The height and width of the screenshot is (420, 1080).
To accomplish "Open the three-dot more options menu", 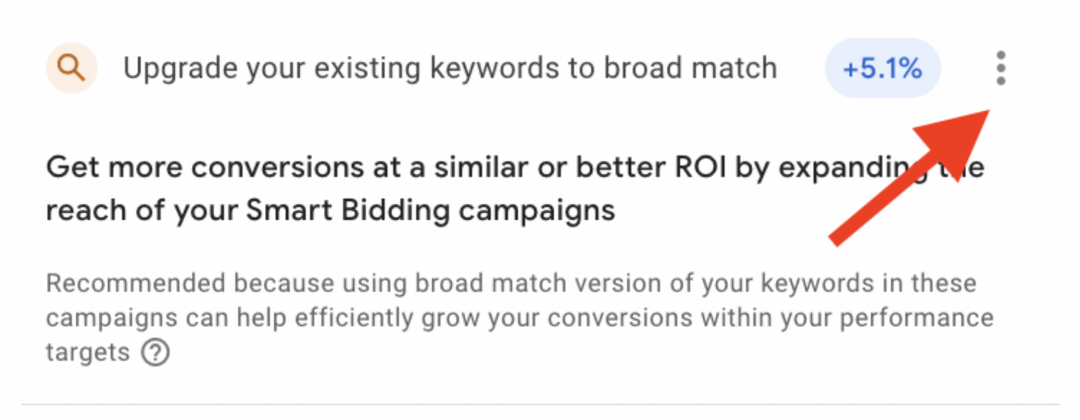I will 1001,68.
